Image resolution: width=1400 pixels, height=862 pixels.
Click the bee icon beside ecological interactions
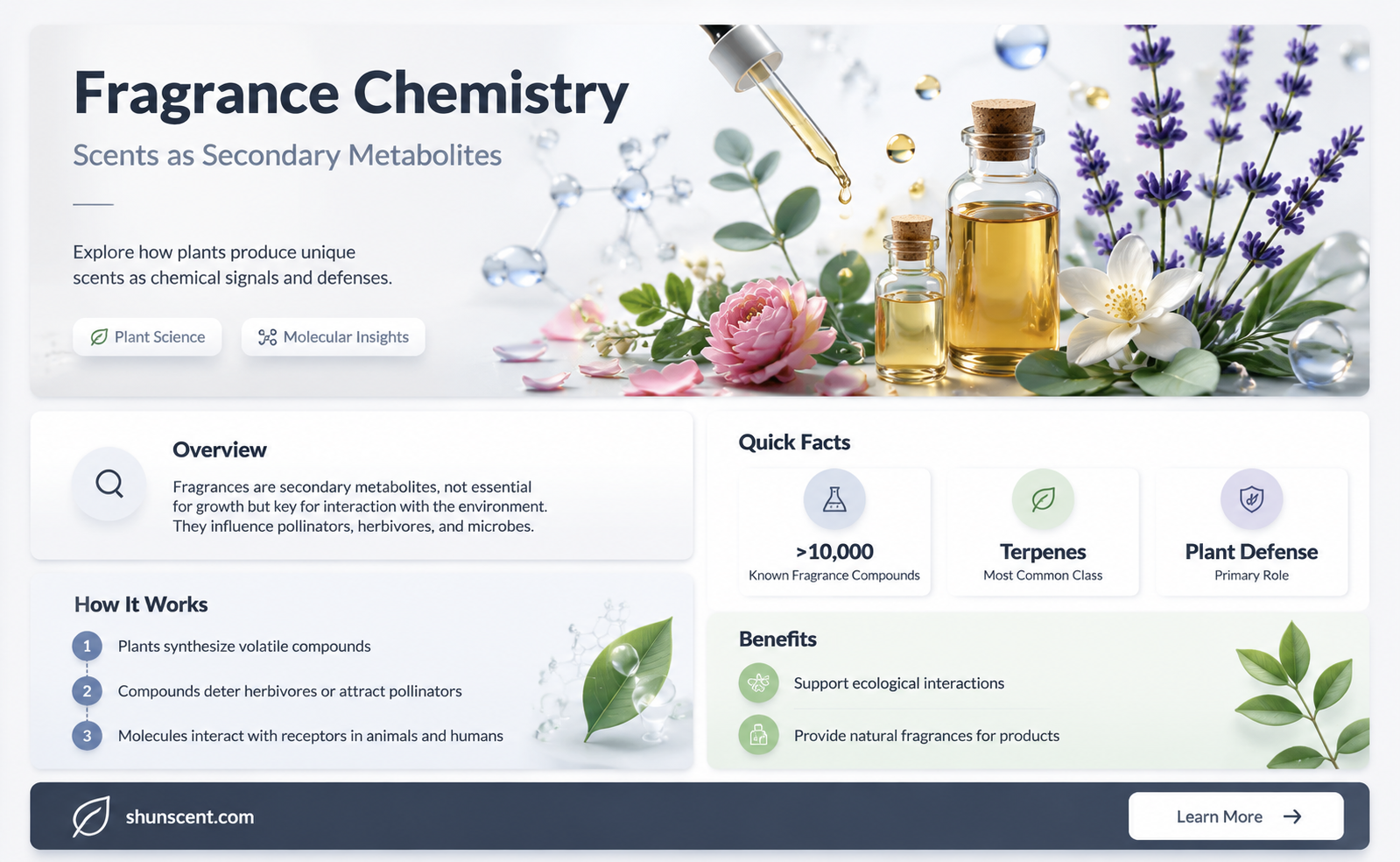point(759,682)
